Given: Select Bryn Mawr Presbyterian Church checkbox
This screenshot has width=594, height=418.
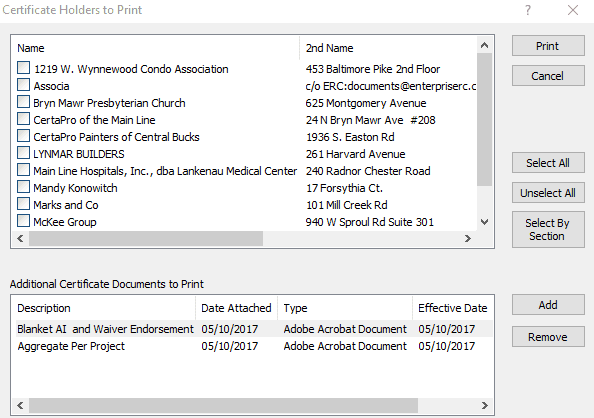Looking at the screenshot, I should pyautogui.click(x=23, y=102).
